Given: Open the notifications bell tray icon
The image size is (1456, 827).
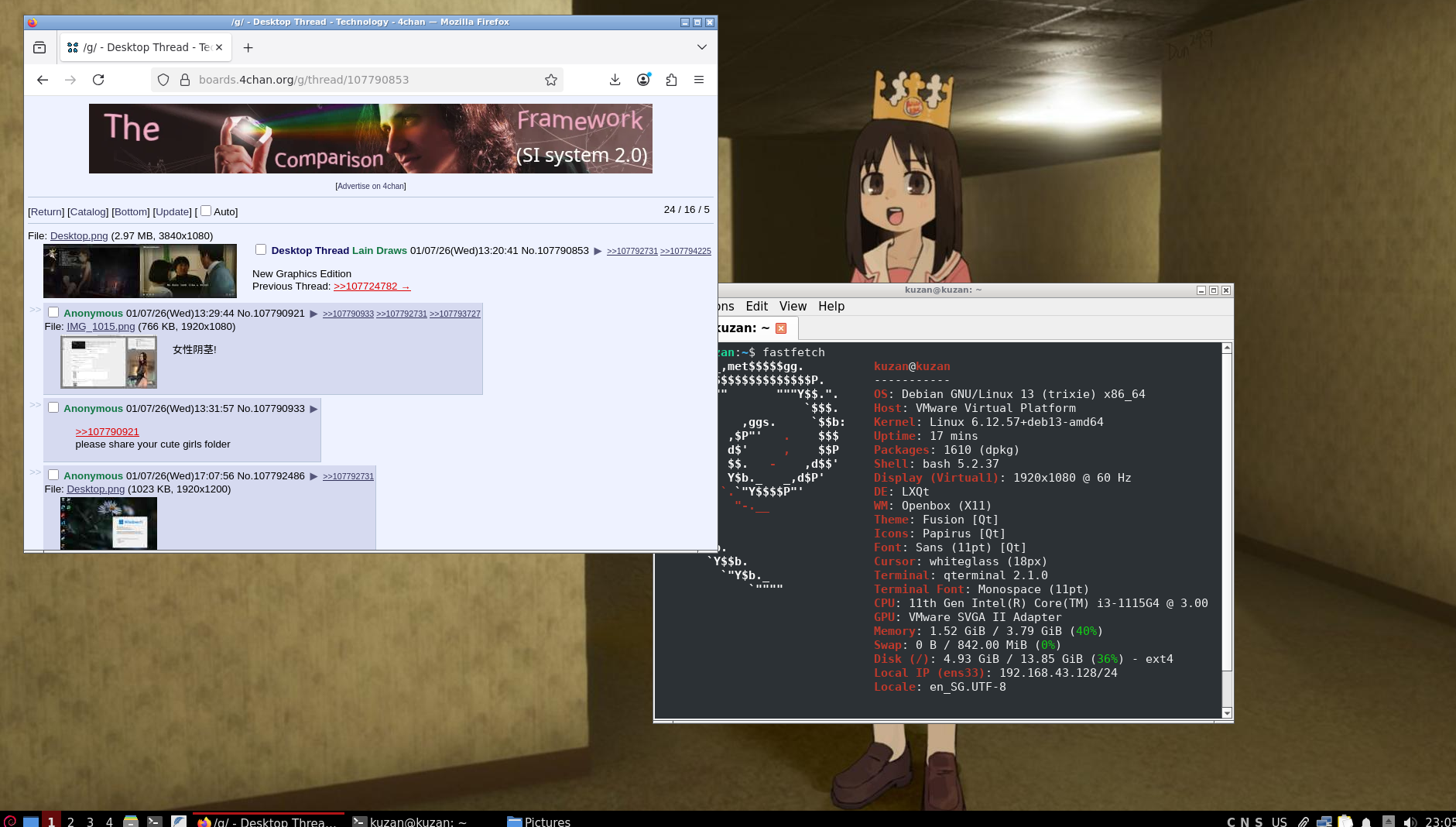Looking at the screenshot, I should (x=1366, y=822).
